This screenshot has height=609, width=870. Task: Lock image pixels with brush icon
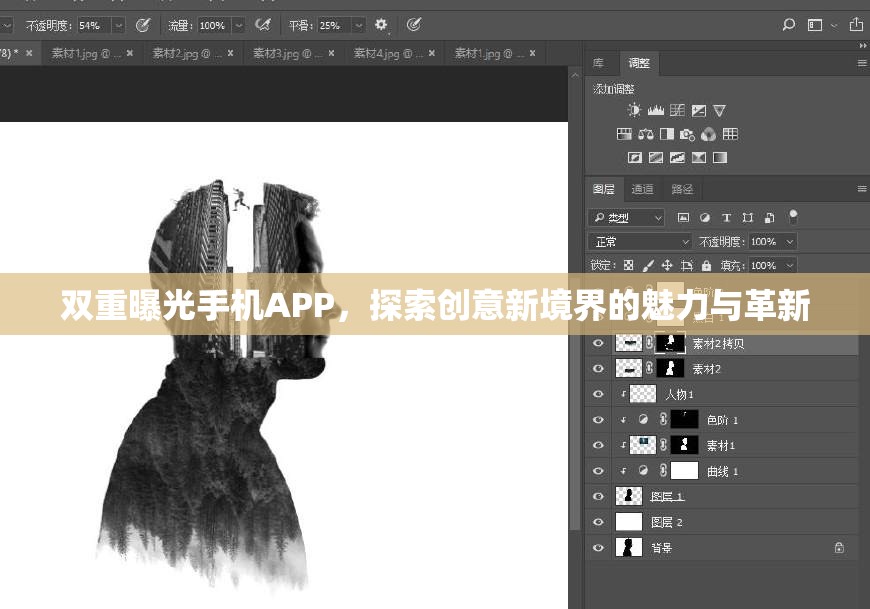[x=648, y=266]
